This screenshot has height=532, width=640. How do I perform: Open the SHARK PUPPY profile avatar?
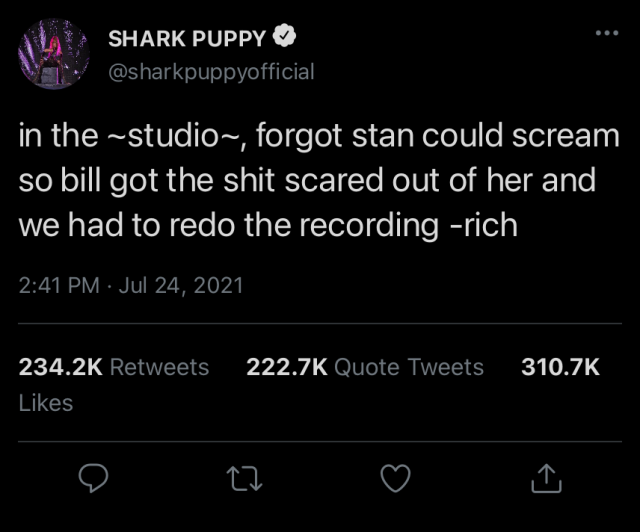click(54, 54)
